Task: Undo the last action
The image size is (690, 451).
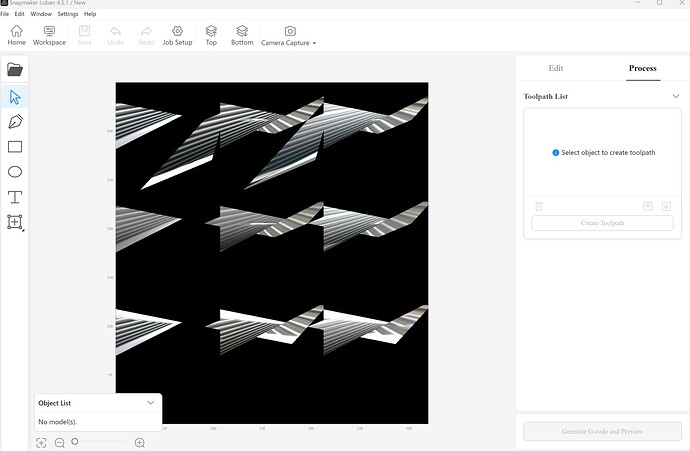Action: click(115, 36)
